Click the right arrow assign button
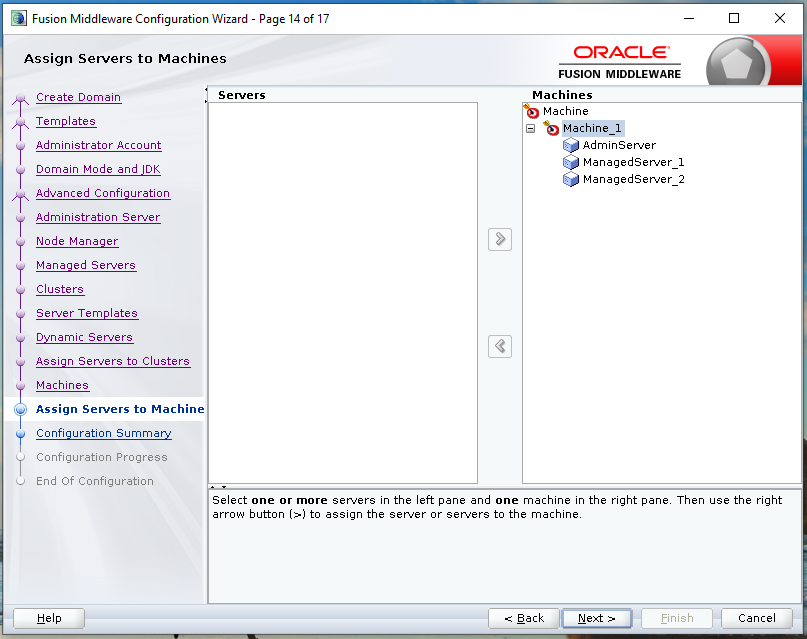The image size is (807, 639). (x=500, y=239)
